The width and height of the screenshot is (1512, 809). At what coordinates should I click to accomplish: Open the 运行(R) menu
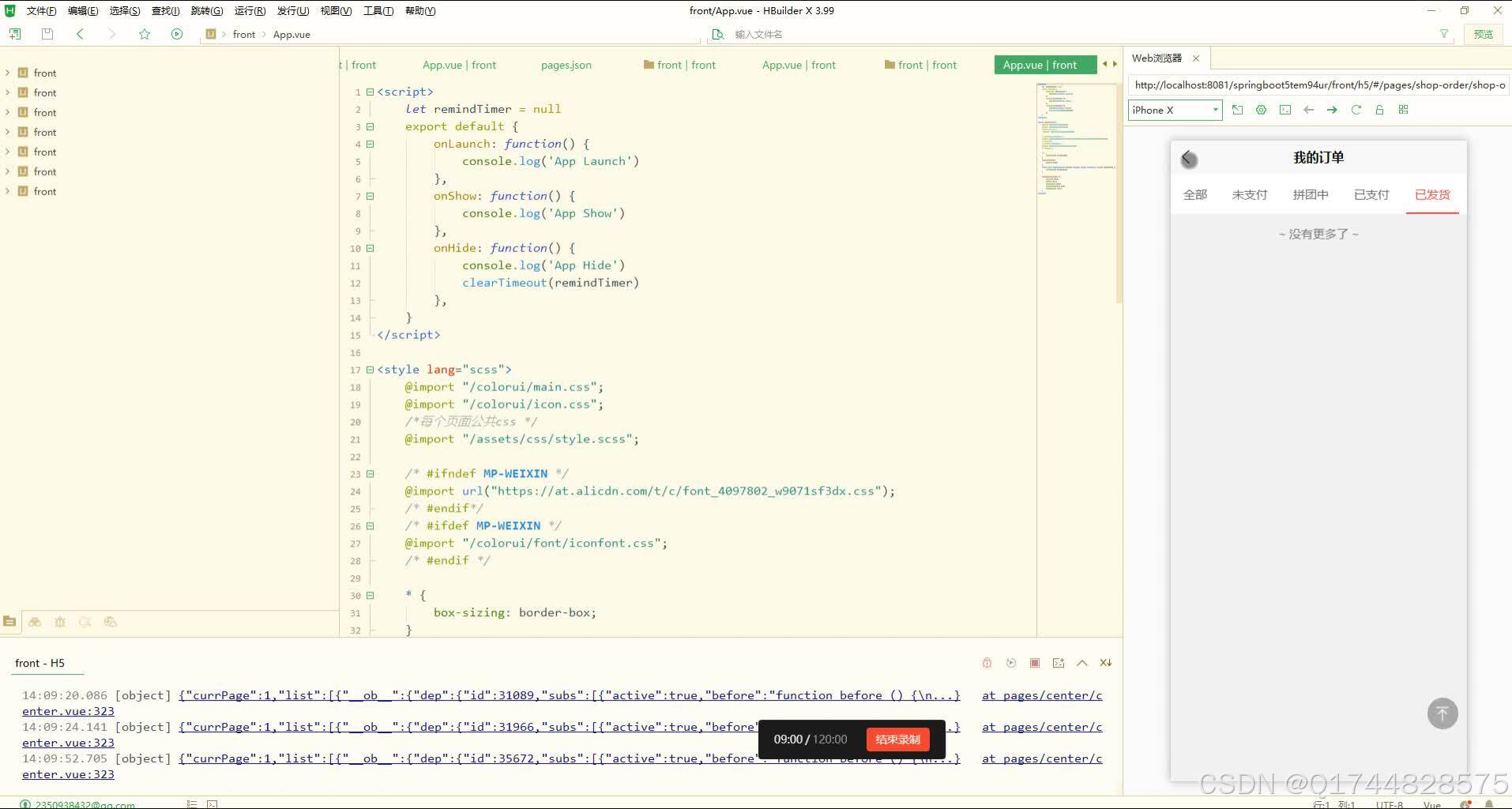coord(250,10)
